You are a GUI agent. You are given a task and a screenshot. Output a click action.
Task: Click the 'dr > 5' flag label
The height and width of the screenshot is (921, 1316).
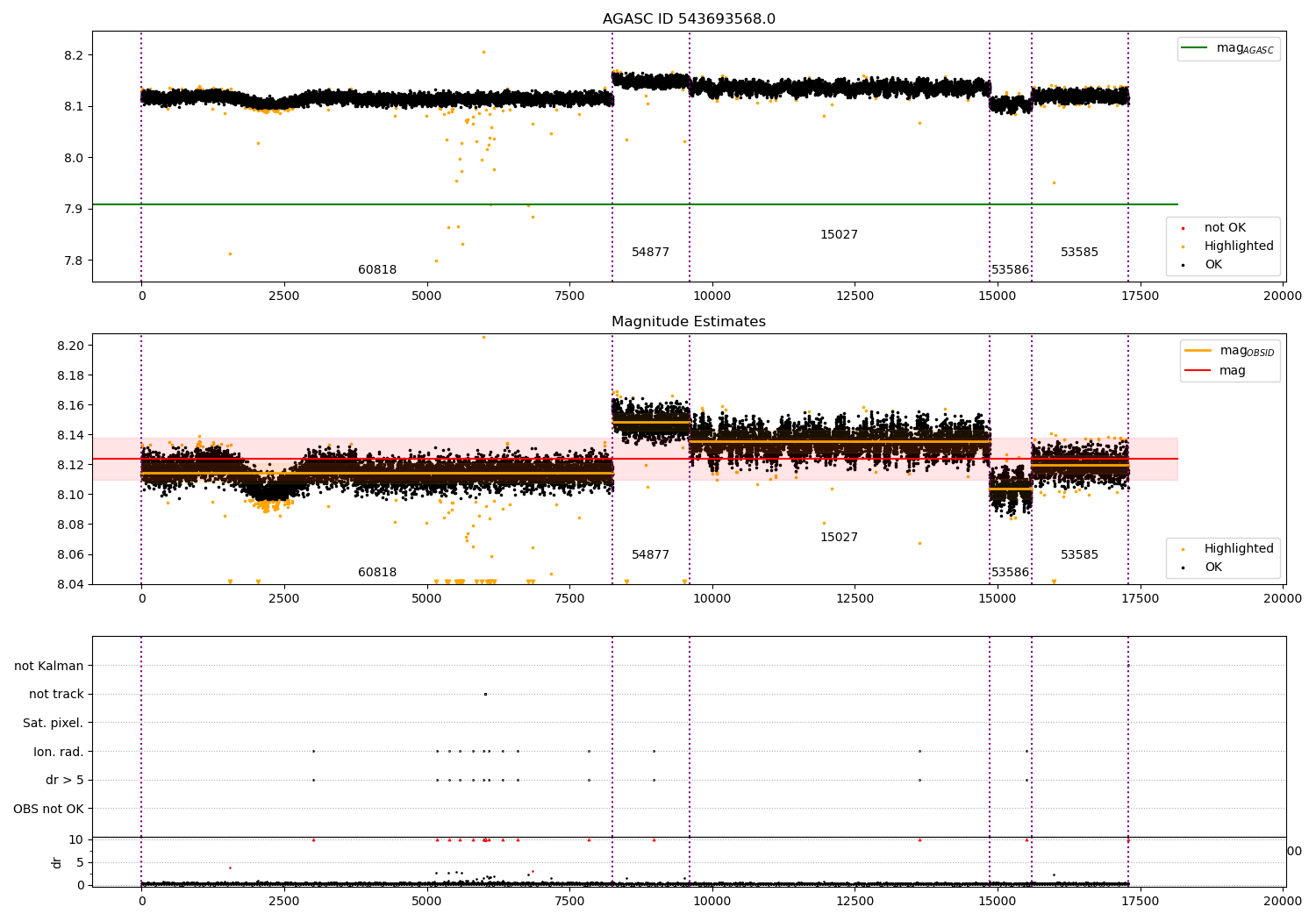(65, 781)
